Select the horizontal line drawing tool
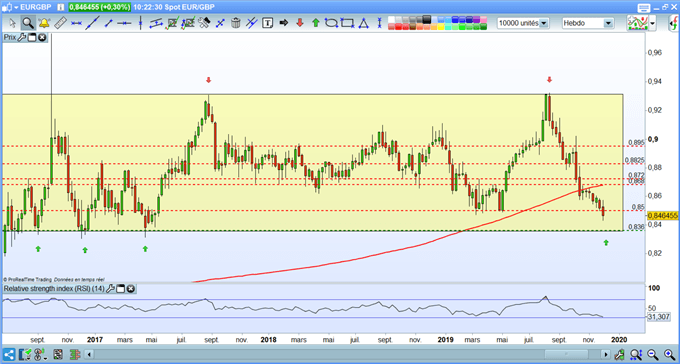Image resolution: width=680 pixels, height=364 pixels. coord(76,23)
